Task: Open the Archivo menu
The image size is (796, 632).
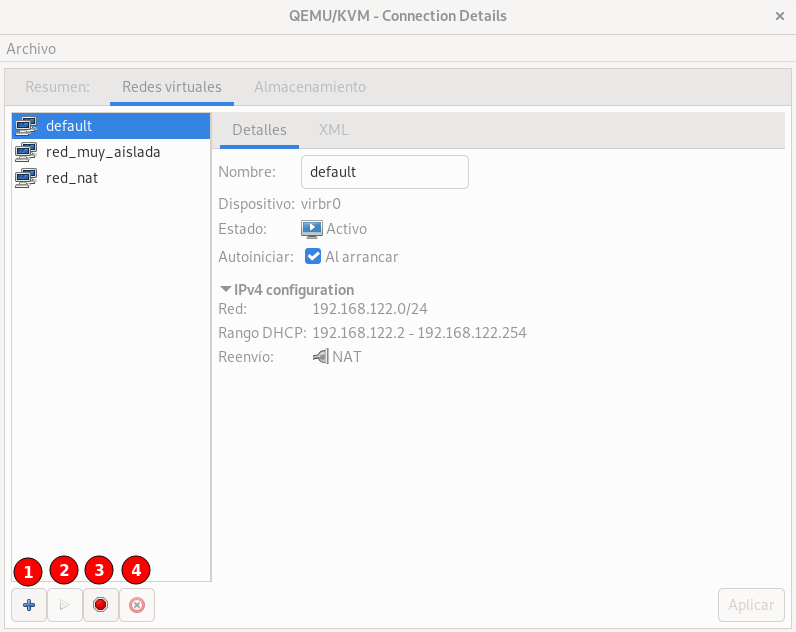Action: pyautogui.click(x=31, y=49)
